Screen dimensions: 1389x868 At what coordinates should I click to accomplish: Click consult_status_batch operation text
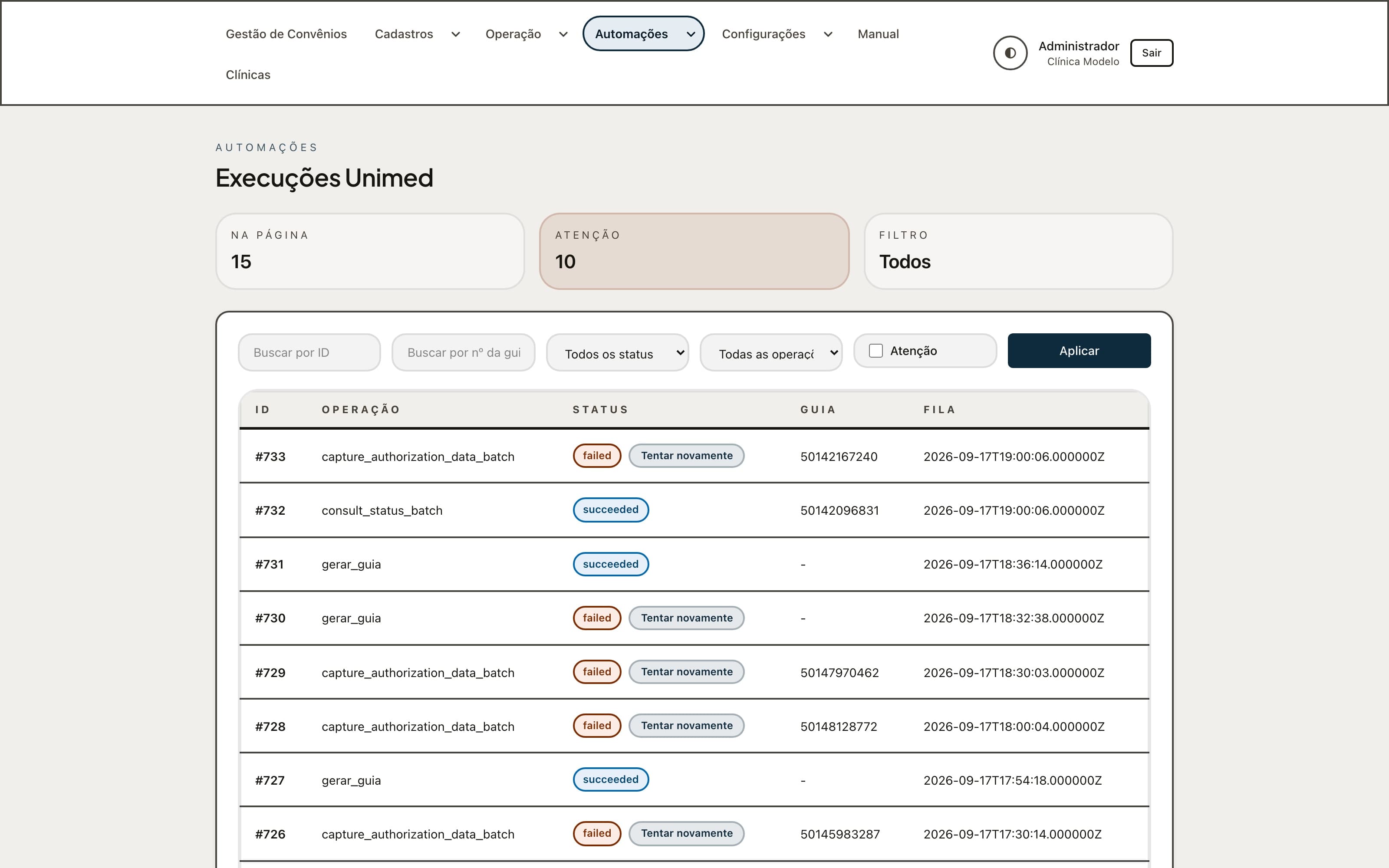[382, 511]
